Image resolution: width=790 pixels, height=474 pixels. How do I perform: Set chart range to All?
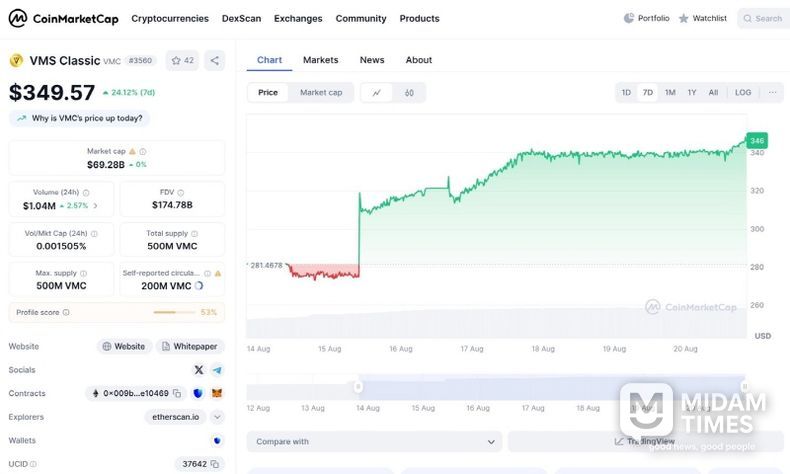(x=713, y=93)
